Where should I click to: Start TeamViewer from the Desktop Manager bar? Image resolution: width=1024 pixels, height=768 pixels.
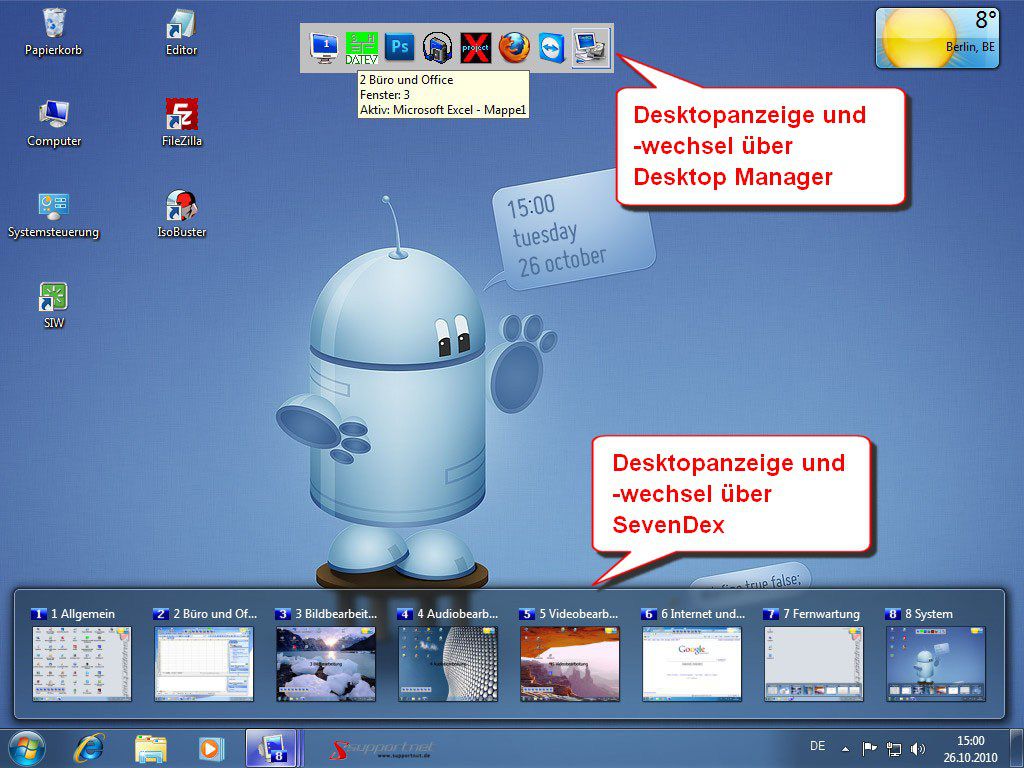coord(552,46)
